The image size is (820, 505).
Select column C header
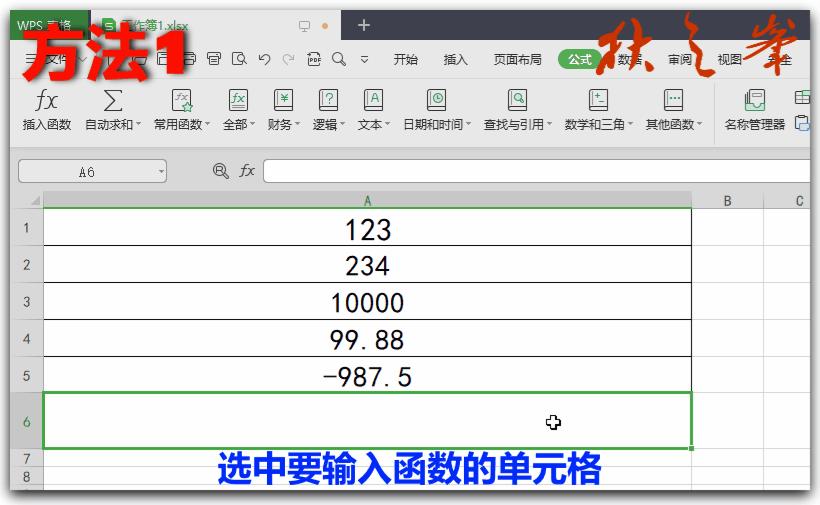[x=787, y=201]
